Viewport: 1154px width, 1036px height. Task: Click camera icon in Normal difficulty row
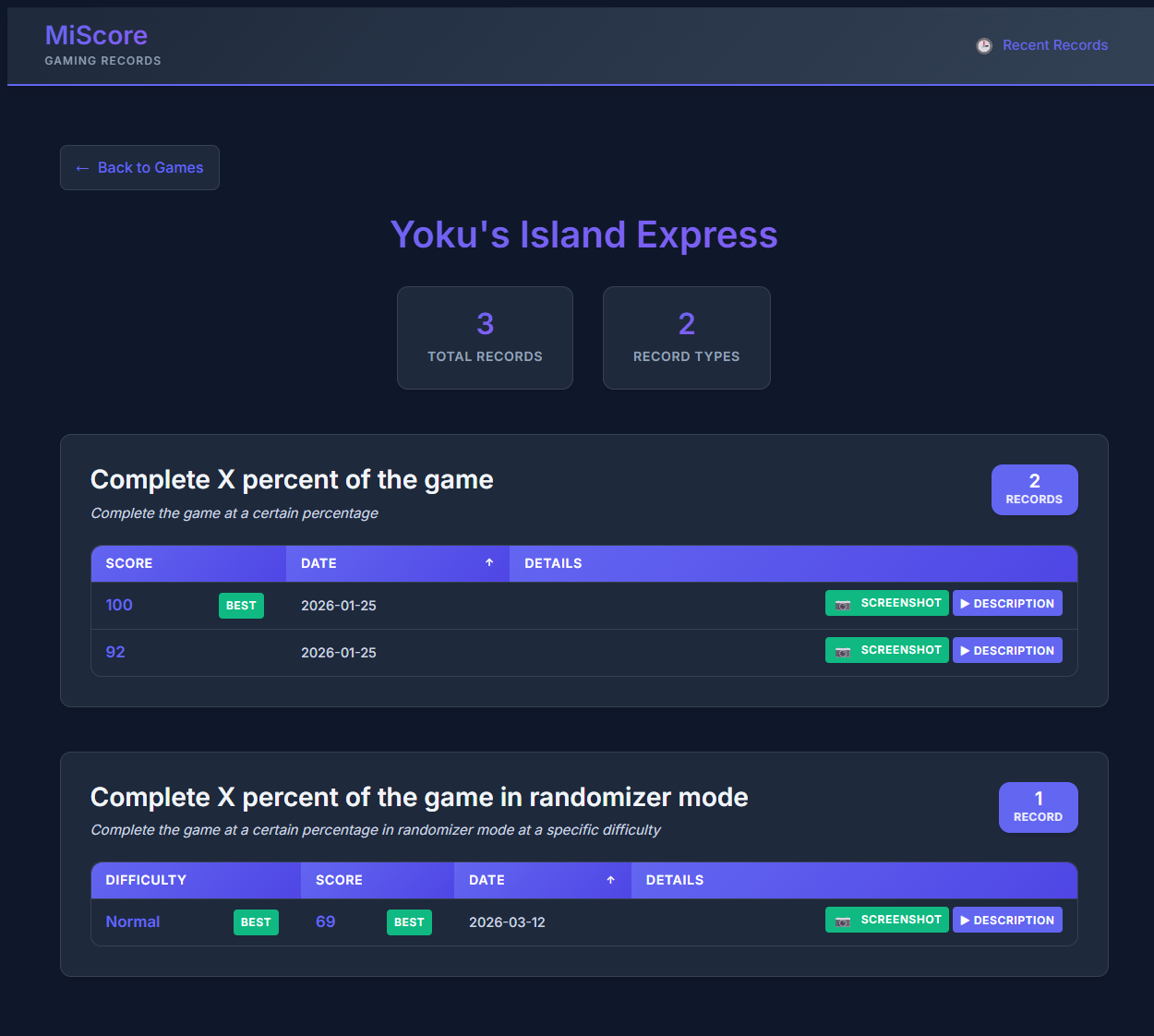tap(843, 921)
